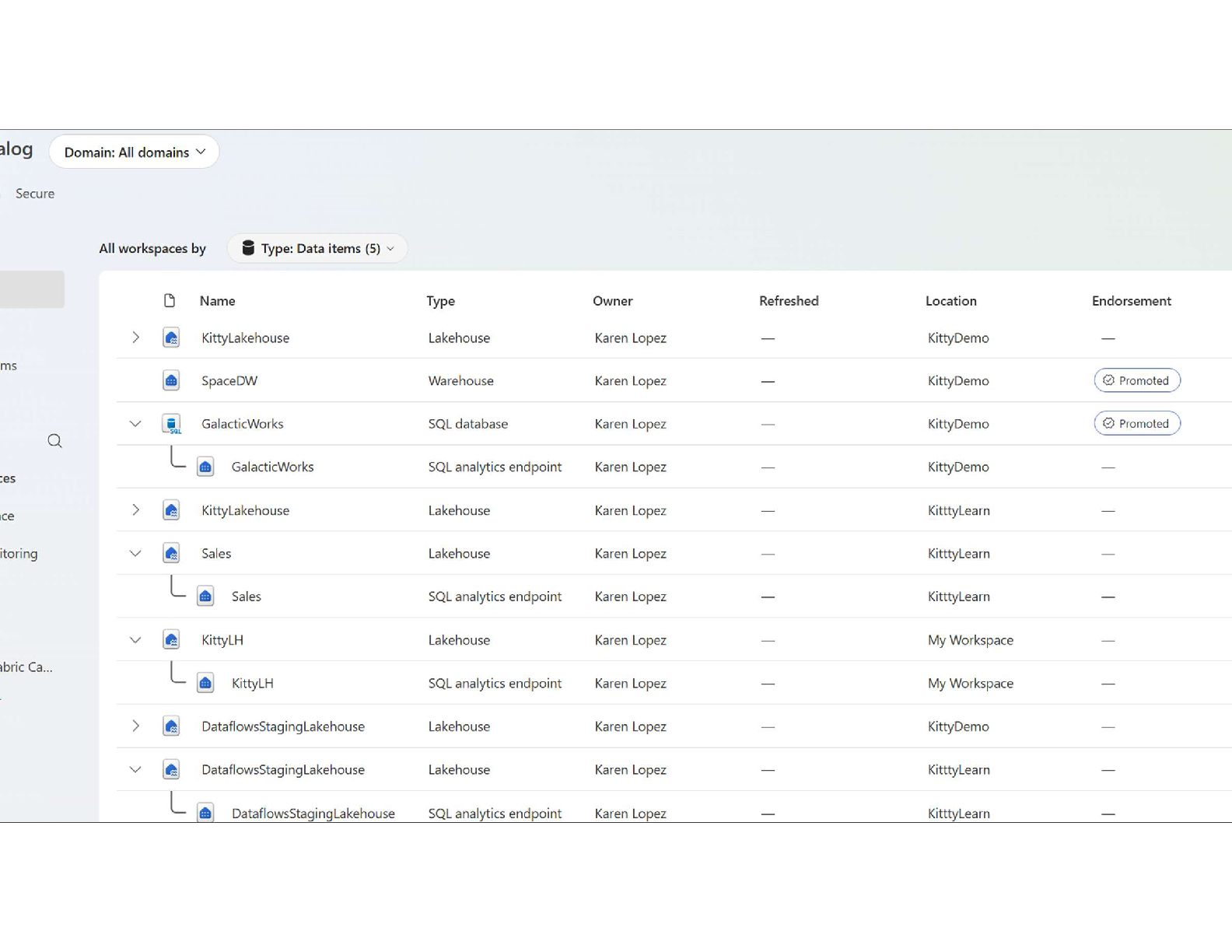Click My Workspace location in KittyLH endpoint row
The height and width of the screenshot is (952, 1232).
tap(971, 684)
